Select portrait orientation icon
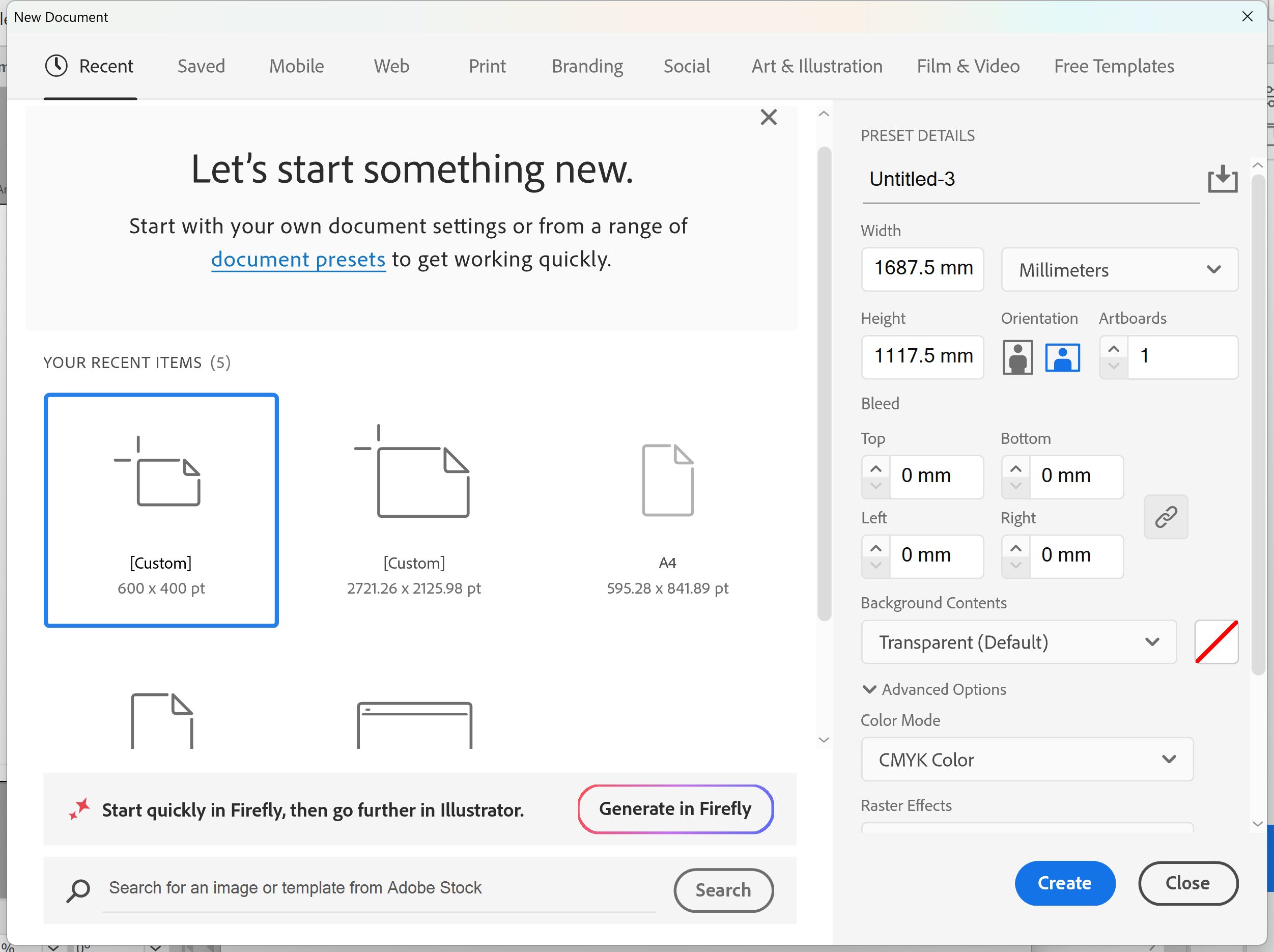 click(1017, 357)
